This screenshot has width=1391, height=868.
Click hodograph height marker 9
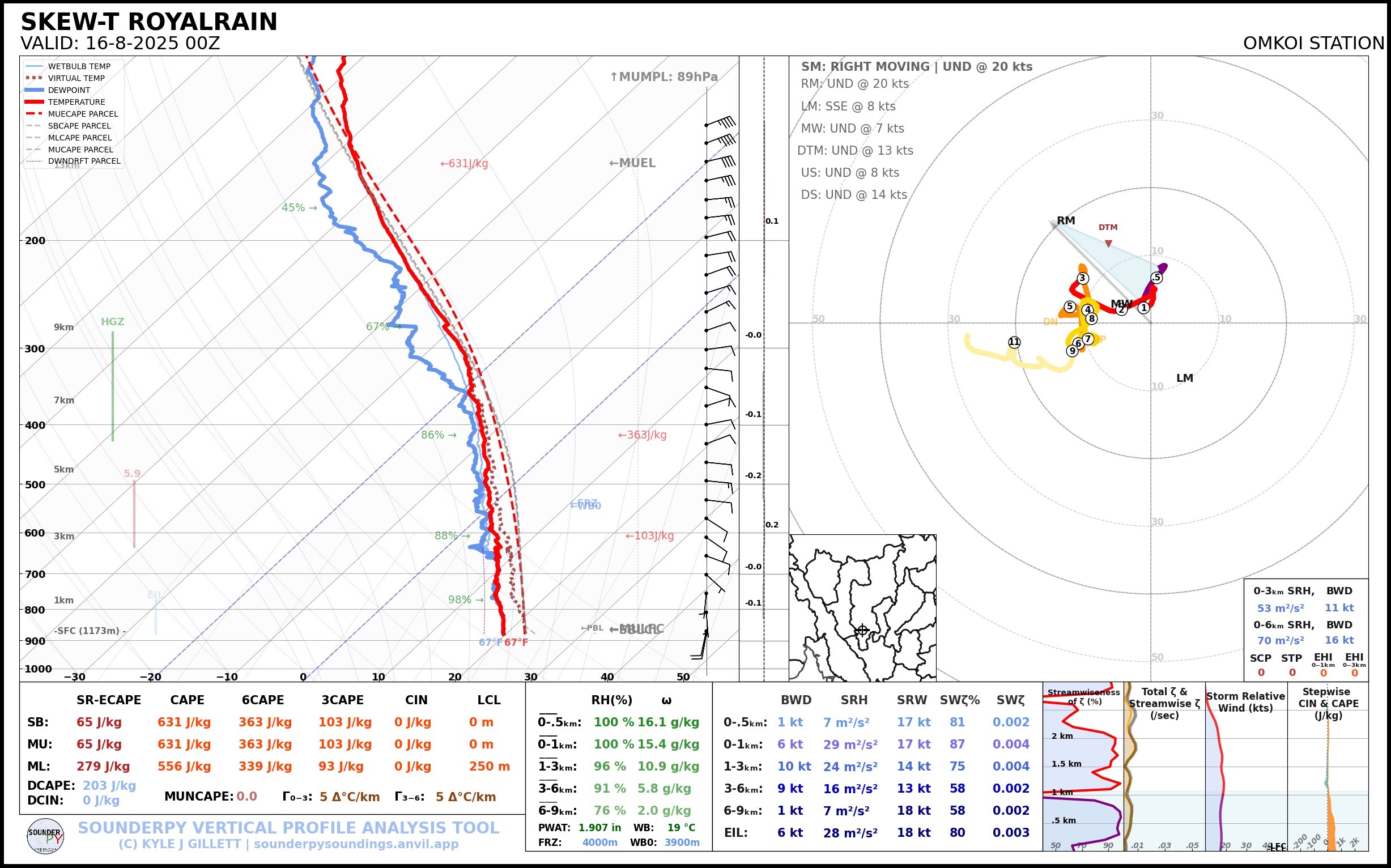point(1072,351)
